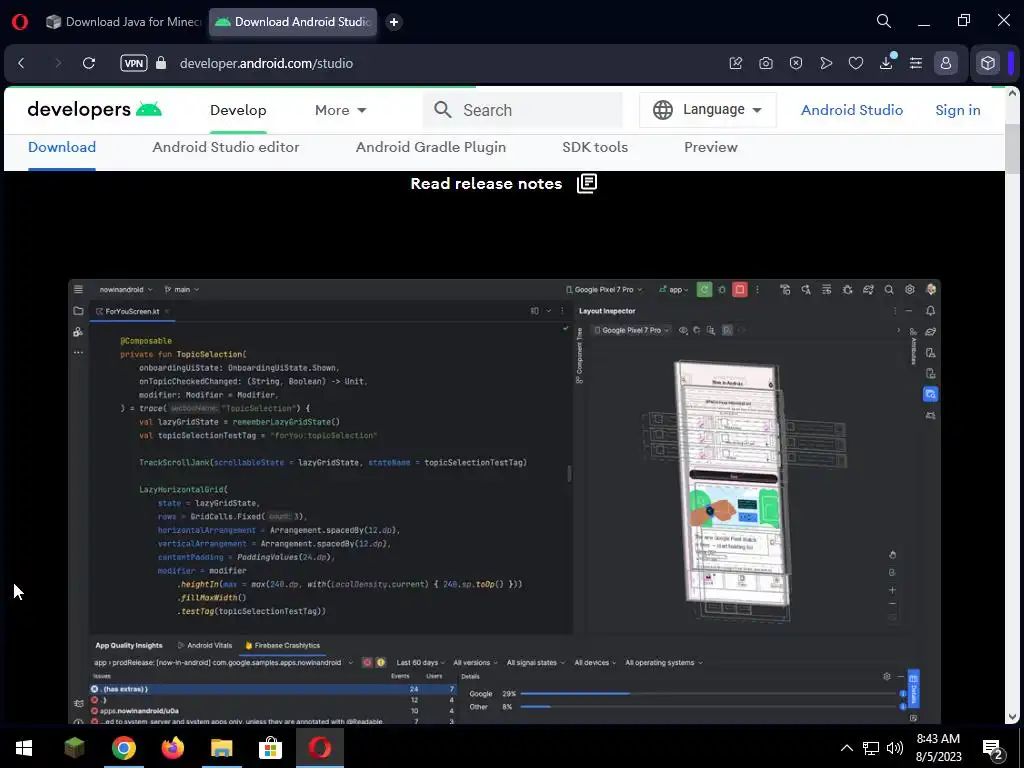
Task: Open the Android Gradle Plugin tab
Action: coord(431,148)
